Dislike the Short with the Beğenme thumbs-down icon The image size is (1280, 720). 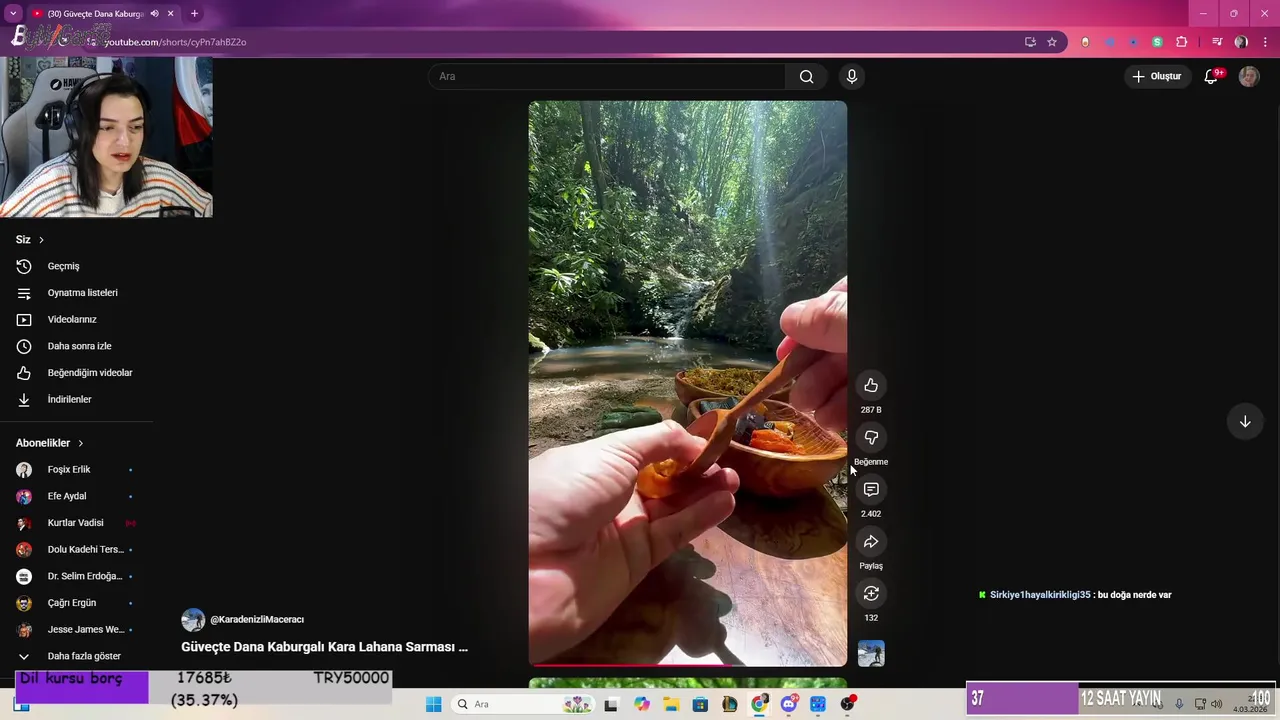871,437
